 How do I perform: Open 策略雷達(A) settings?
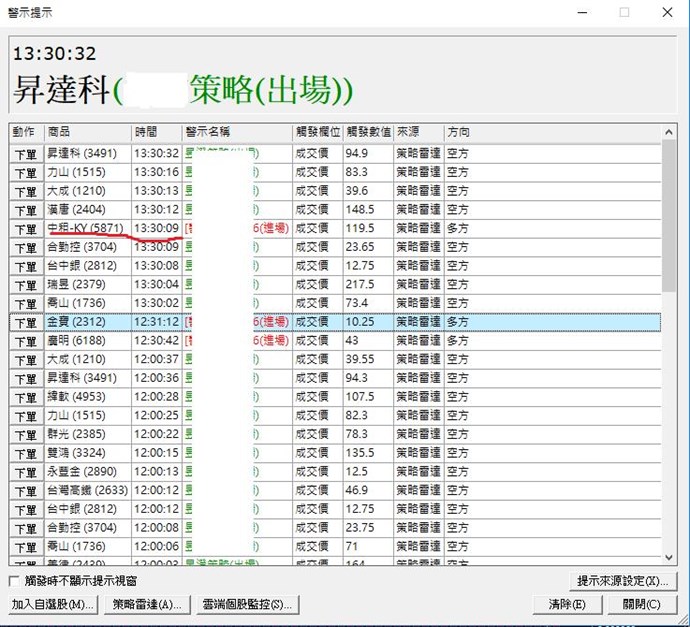(x=147, y=604)
